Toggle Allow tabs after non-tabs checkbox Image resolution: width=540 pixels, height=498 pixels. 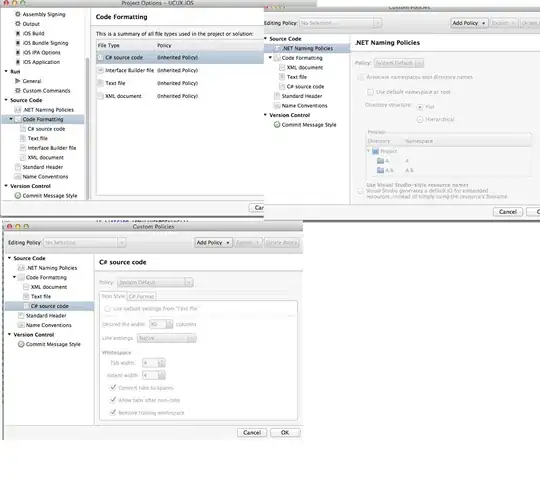tap(113, 400)
